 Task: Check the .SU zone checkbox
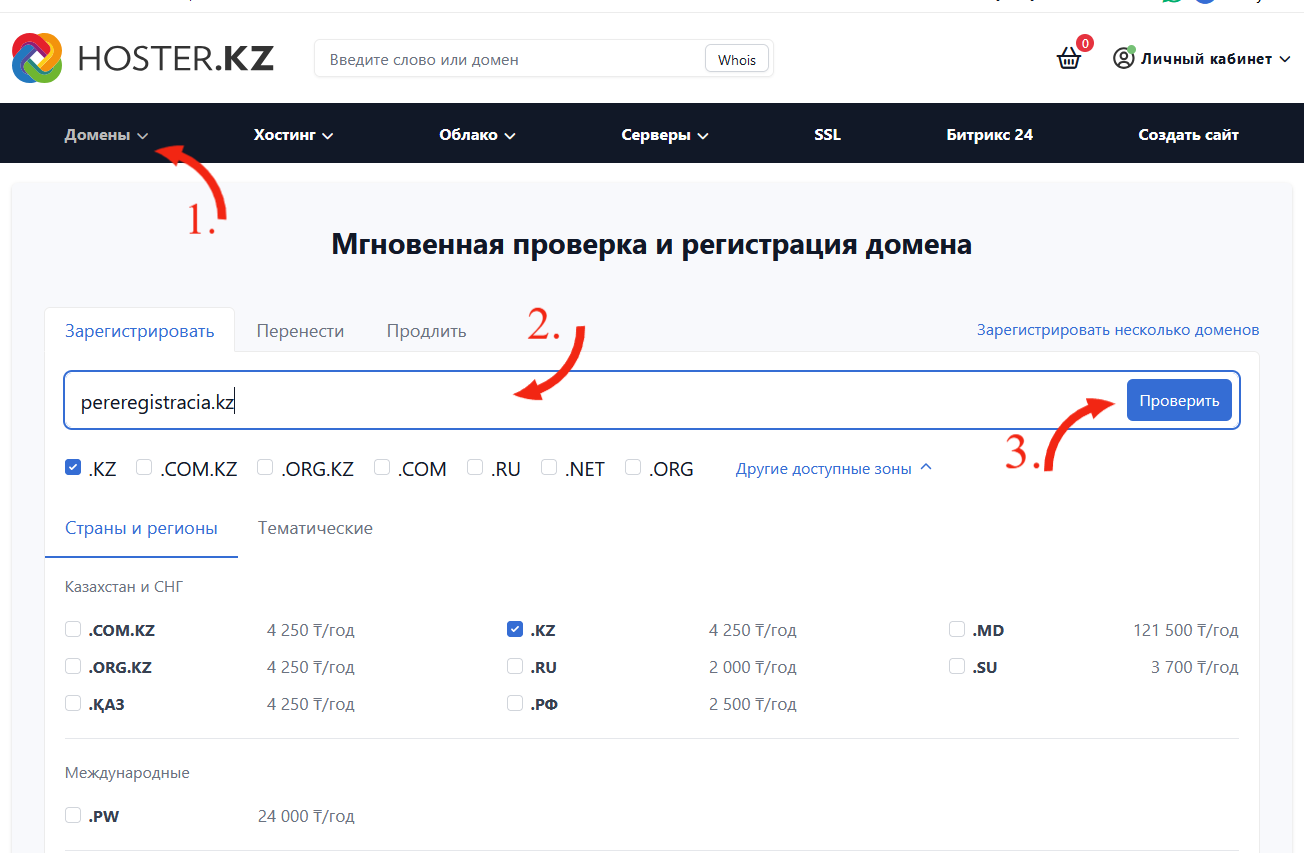[x=957, y=666]
